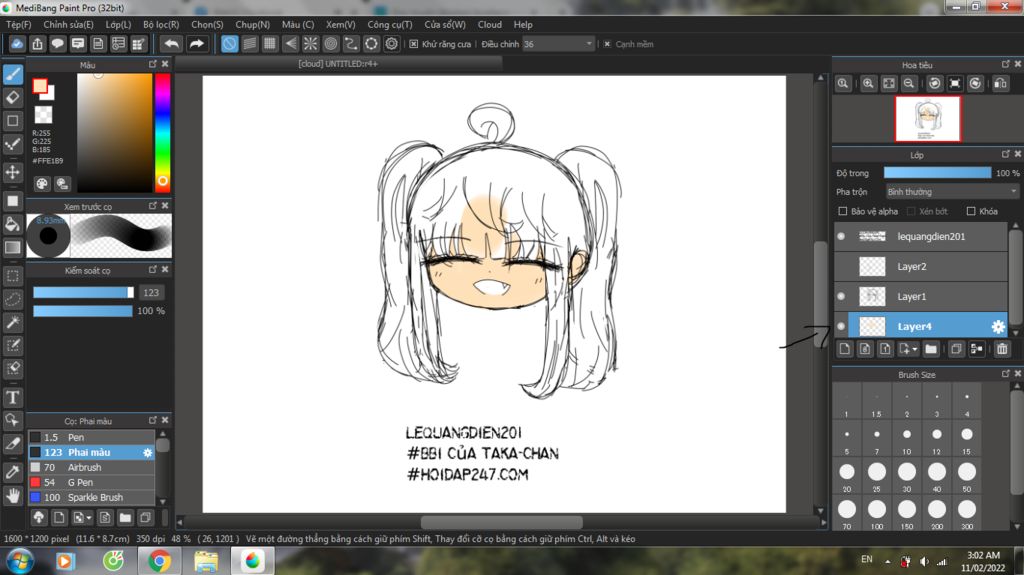Viewport: 1024px width, 575px height.
Task: Click the foreground color swatch
Action: point(40,86)
